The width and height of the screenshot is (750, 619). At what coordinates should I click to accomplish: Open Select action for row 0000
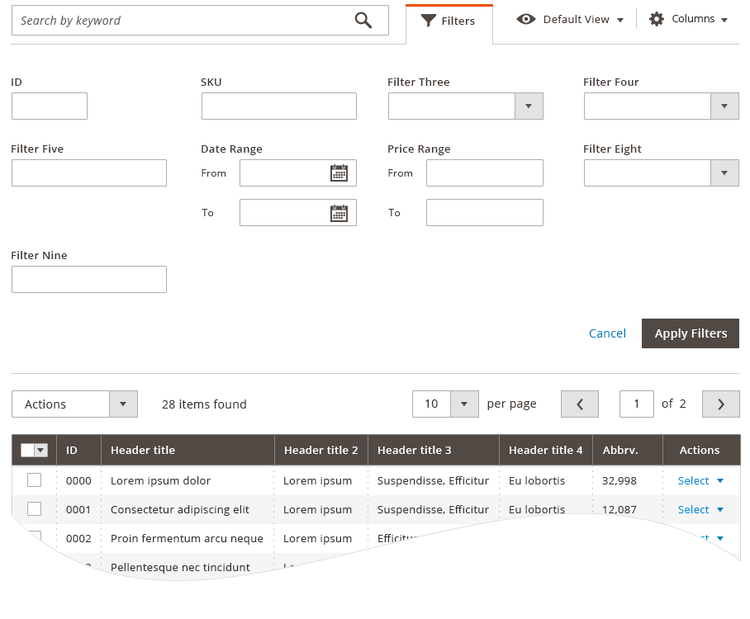[700, 481]
